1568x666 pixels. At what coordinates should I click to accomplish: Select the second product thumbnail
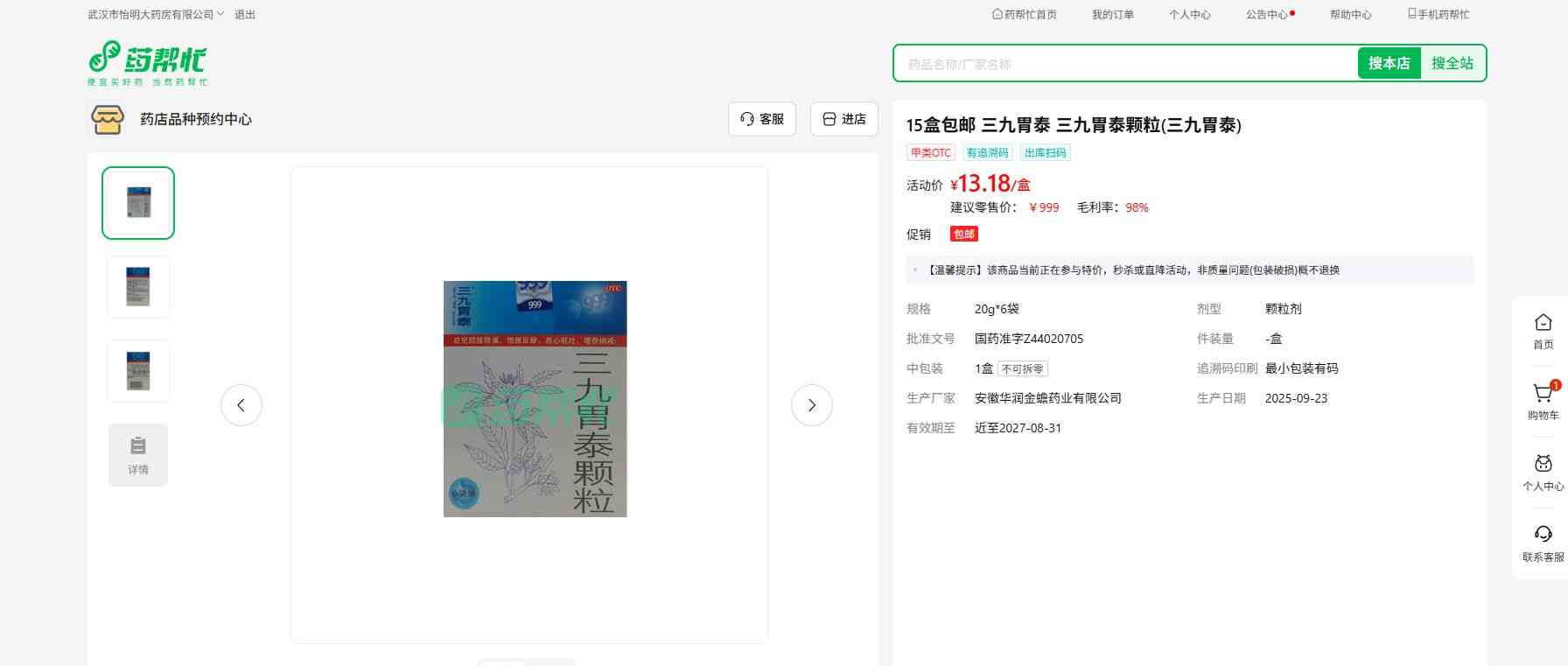(x=138, y=287)
